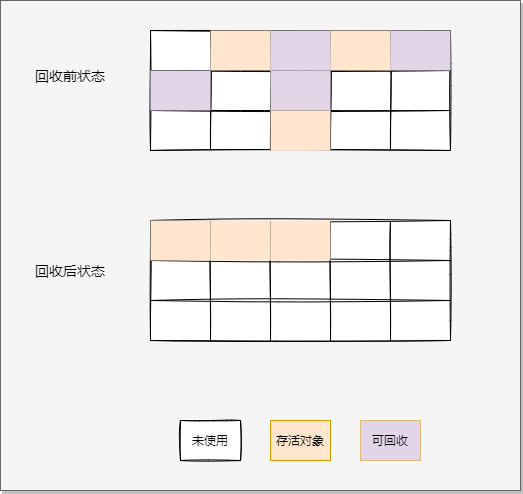Select the 存活对象 orange legend box
This screenshot has height=494, width=523.
tap(300, 440)
